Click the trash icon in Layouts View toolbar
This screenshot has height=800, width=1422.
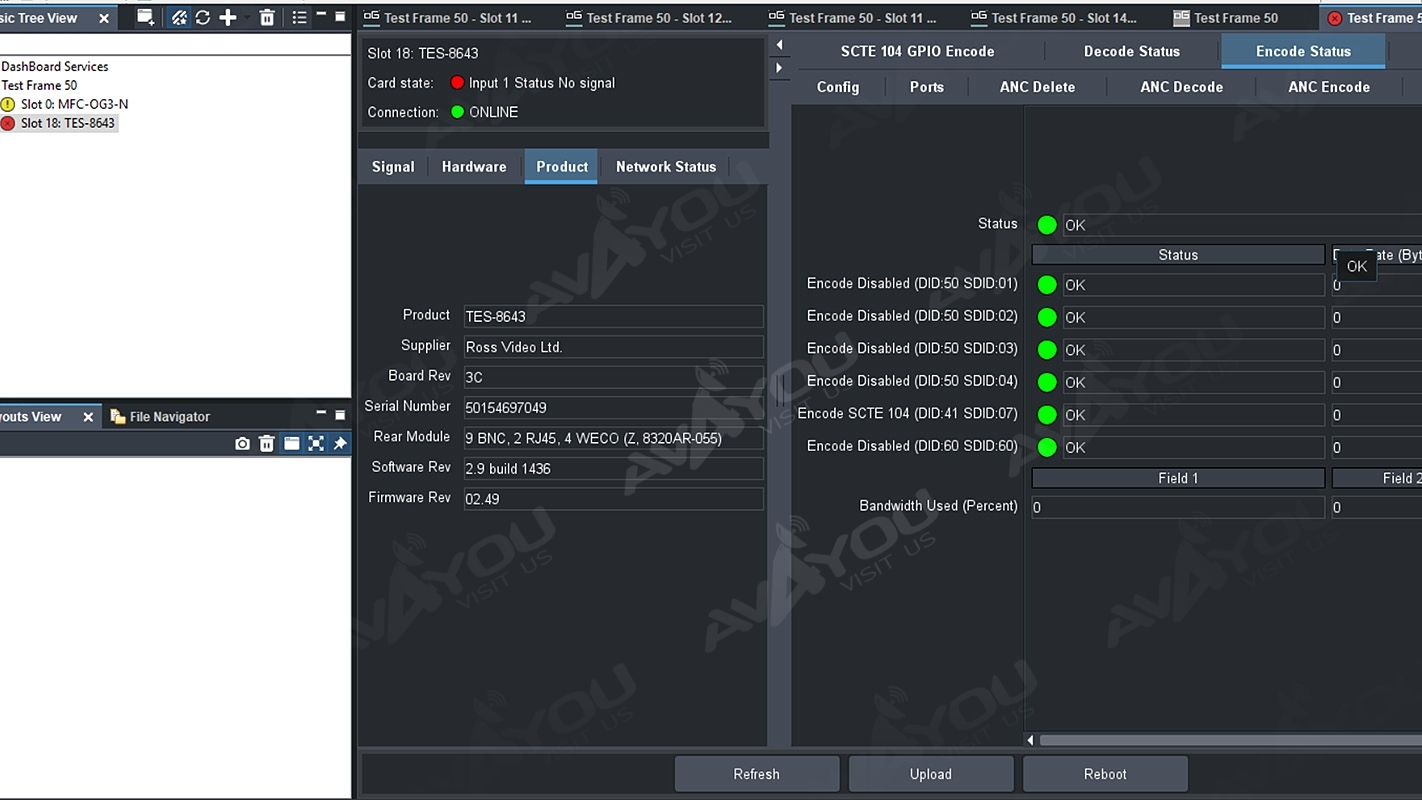point(267,443)
